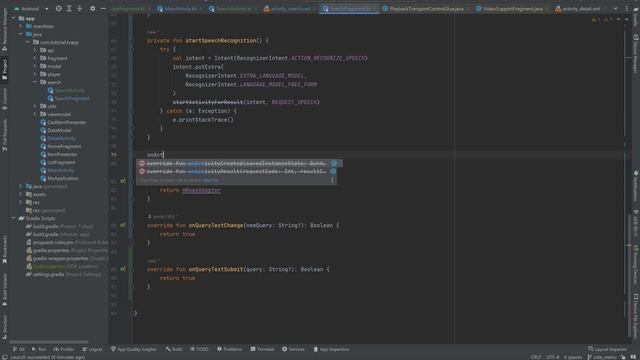
Task: Click the UTF-8 encoding status item
Action: point(552,357)
